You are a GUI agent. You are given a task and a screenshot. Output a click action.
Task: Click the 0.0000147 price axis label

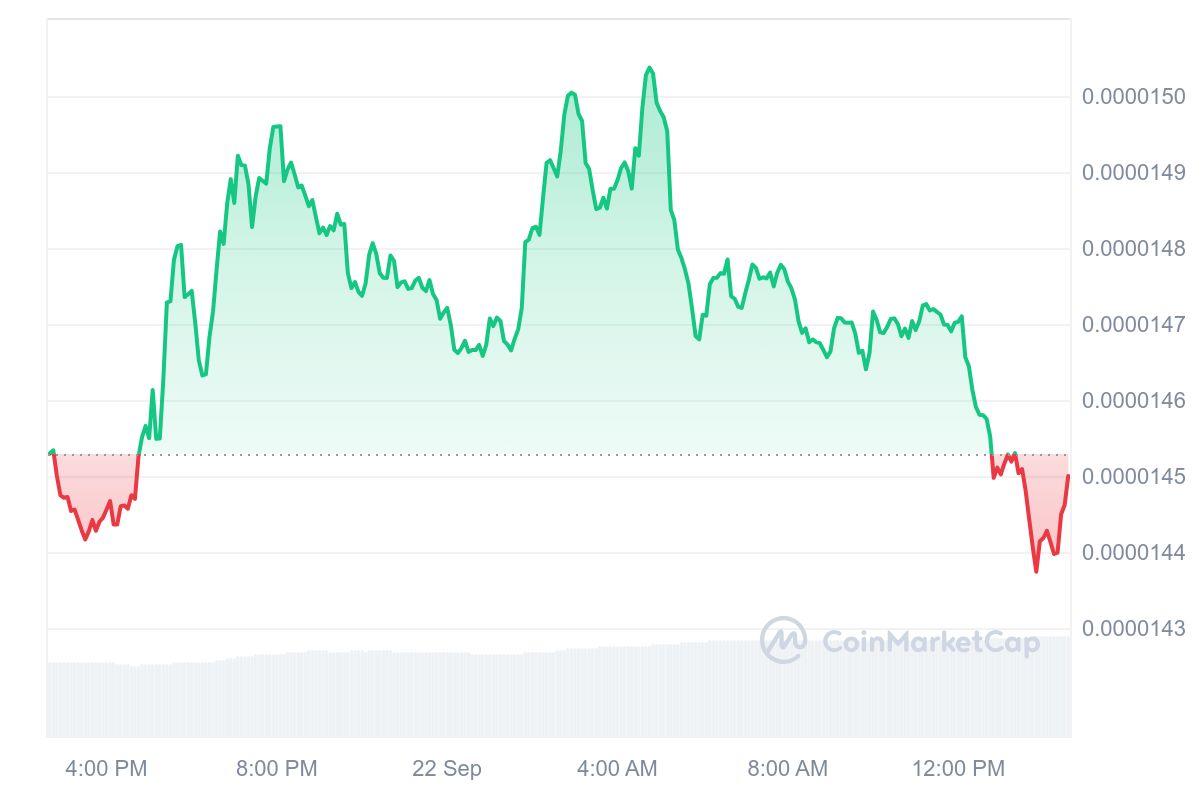coord(1134,325)
